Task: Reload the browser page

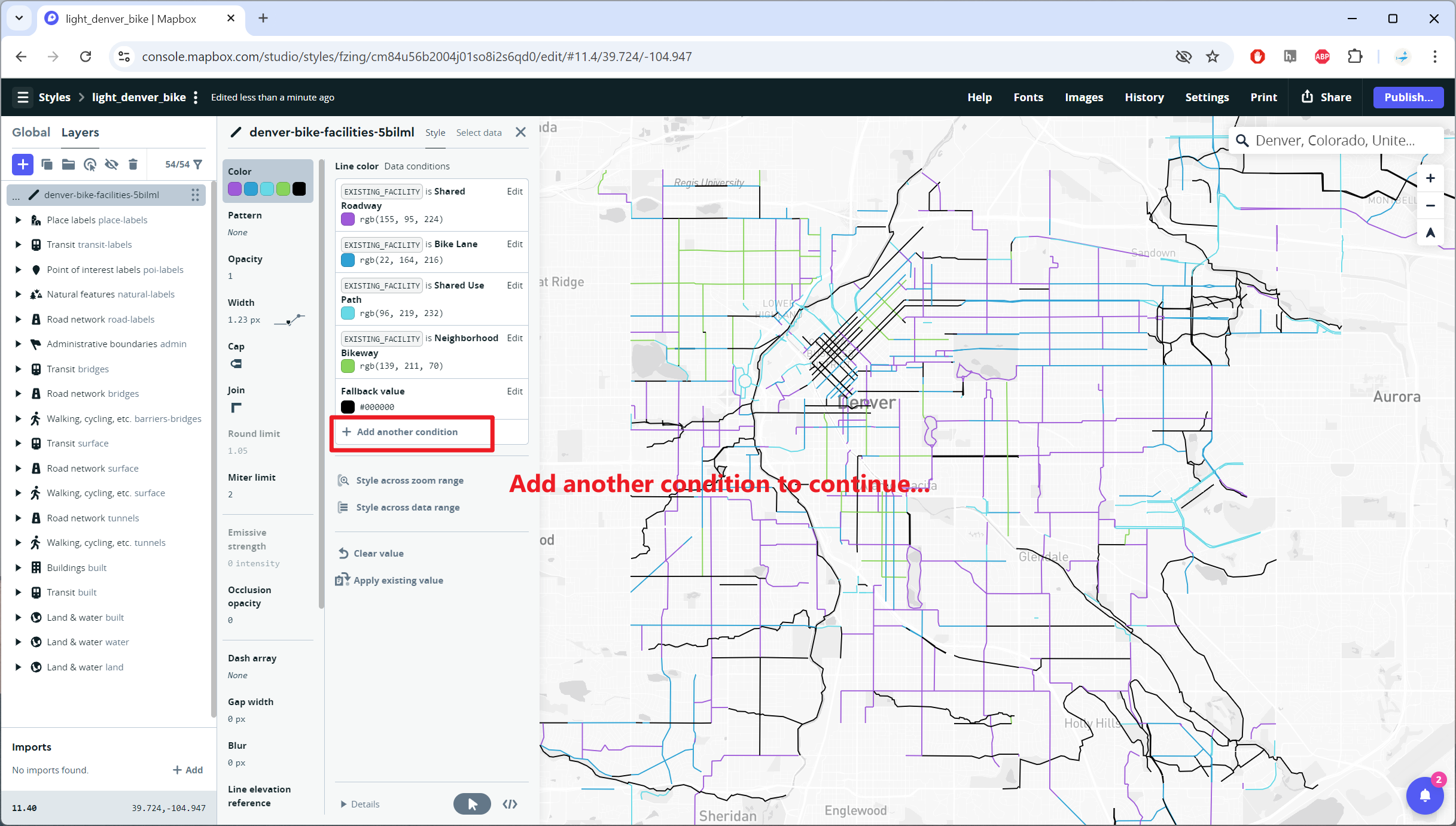Action: [86, 56]
